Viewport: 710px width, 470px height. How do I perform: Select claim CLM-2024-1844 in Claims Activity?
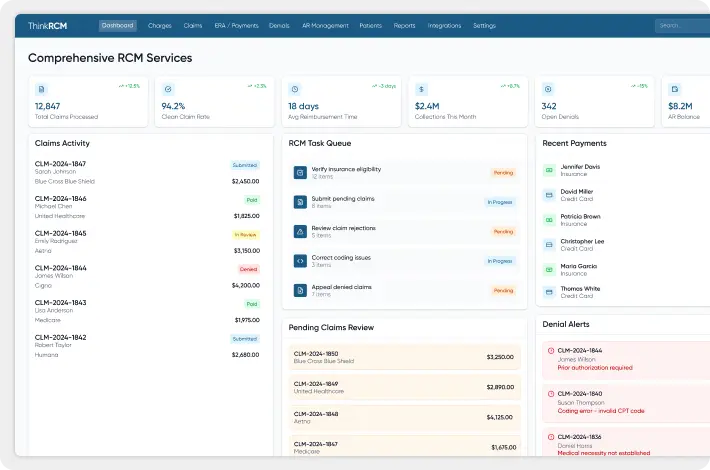147,277
